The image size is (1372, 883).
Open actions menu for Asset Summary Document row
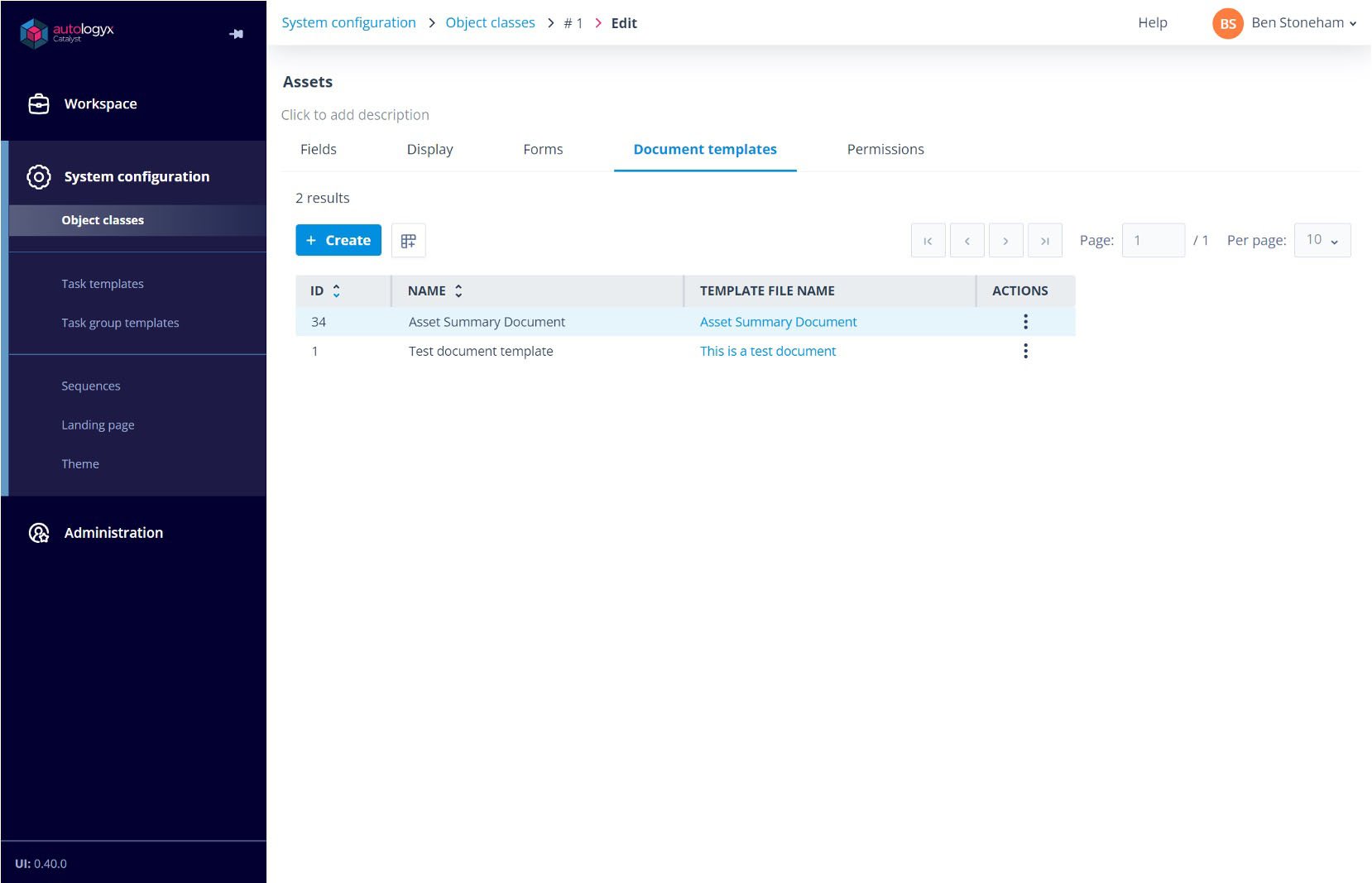tap(1025, 322)
